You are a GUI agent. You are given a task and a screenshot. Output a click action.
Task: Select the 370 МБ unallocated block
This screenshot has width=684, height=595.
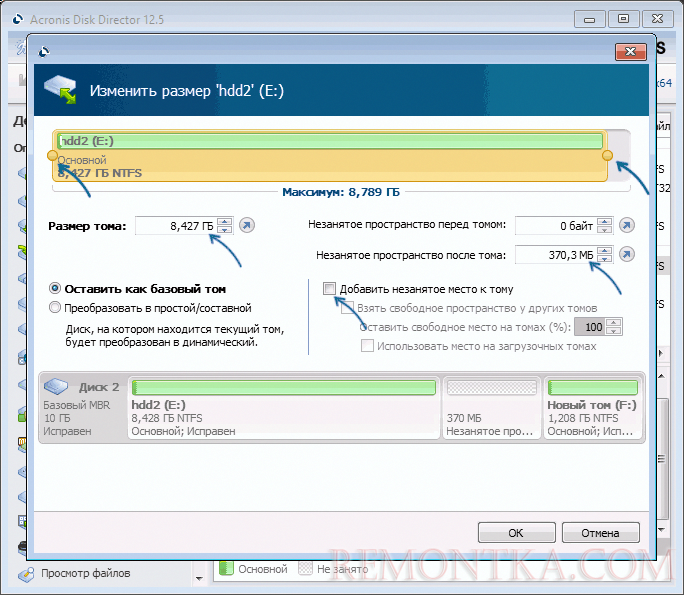[x=492, y=408]
